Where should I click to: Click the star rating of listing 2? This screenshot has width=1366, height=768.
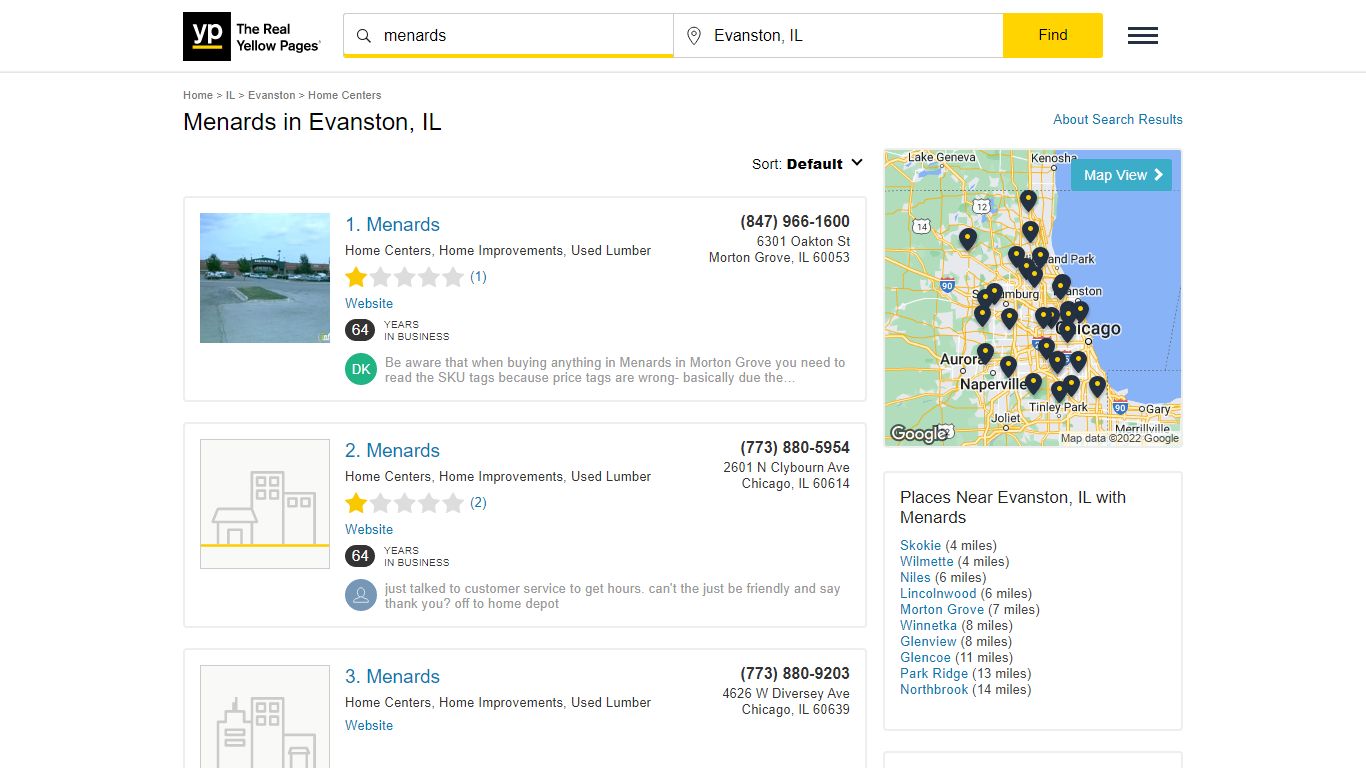(405, 503)
